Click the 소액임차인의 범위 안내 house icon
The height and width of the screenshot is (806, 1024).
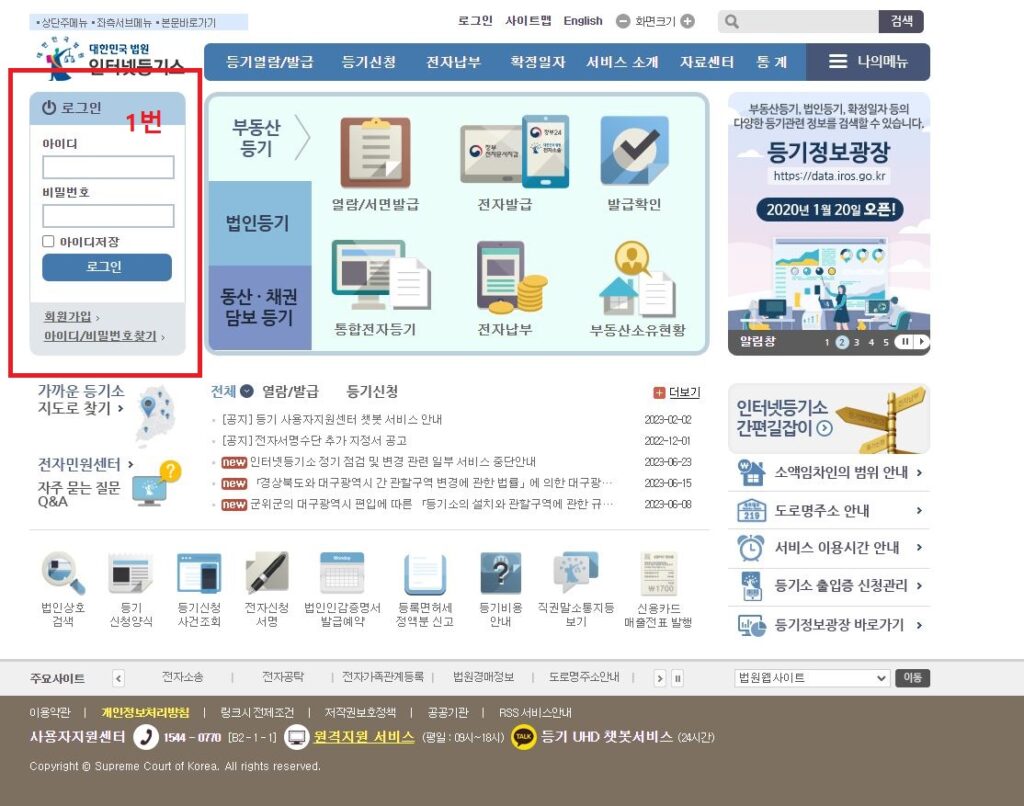pos(751,472)
